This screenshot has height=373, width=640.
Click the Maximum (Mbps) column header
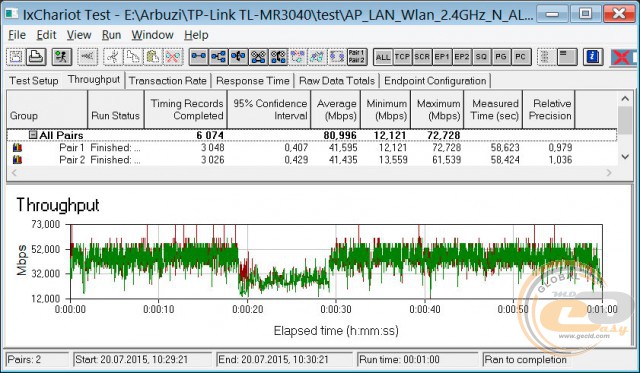438,109
